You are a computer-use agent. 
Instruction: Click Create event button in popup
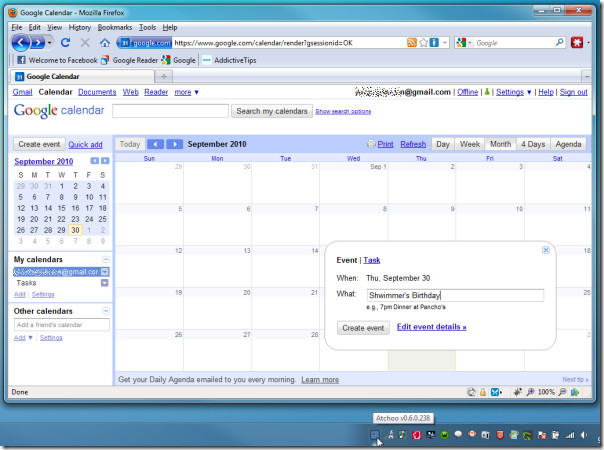point(363,328)
